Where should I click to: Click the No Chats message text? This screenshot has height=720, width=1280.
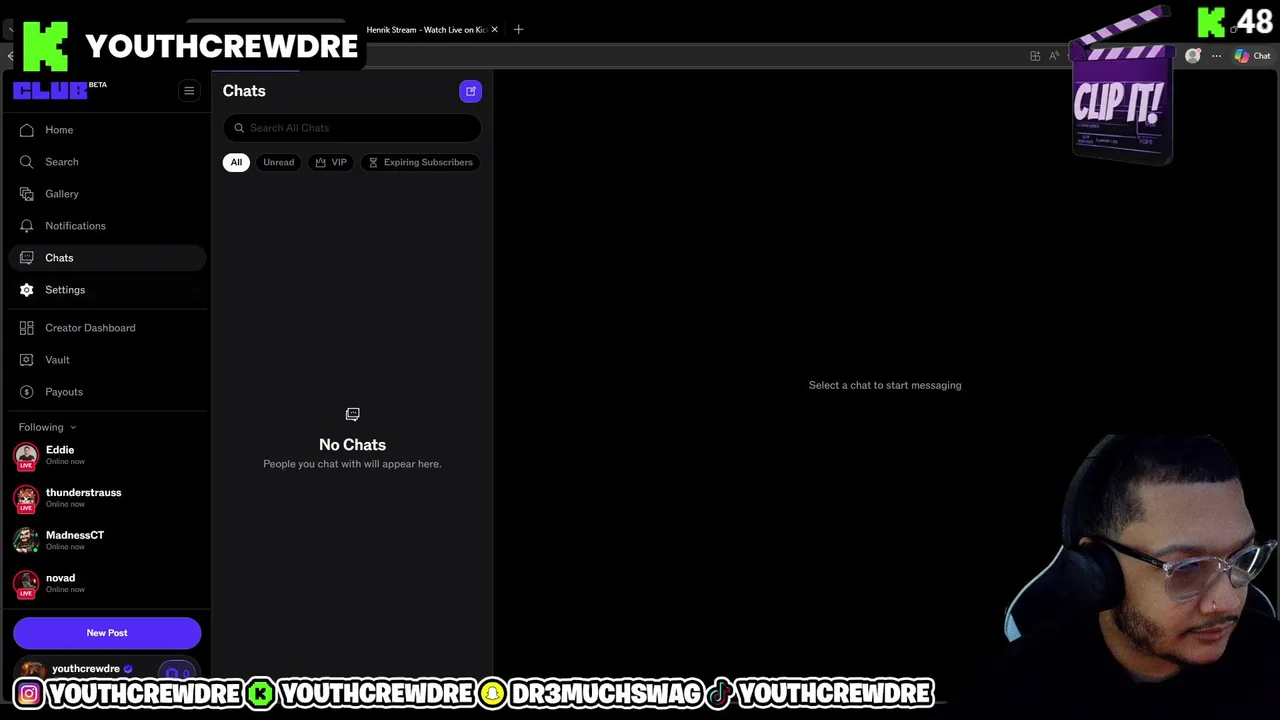click(352, 445)
